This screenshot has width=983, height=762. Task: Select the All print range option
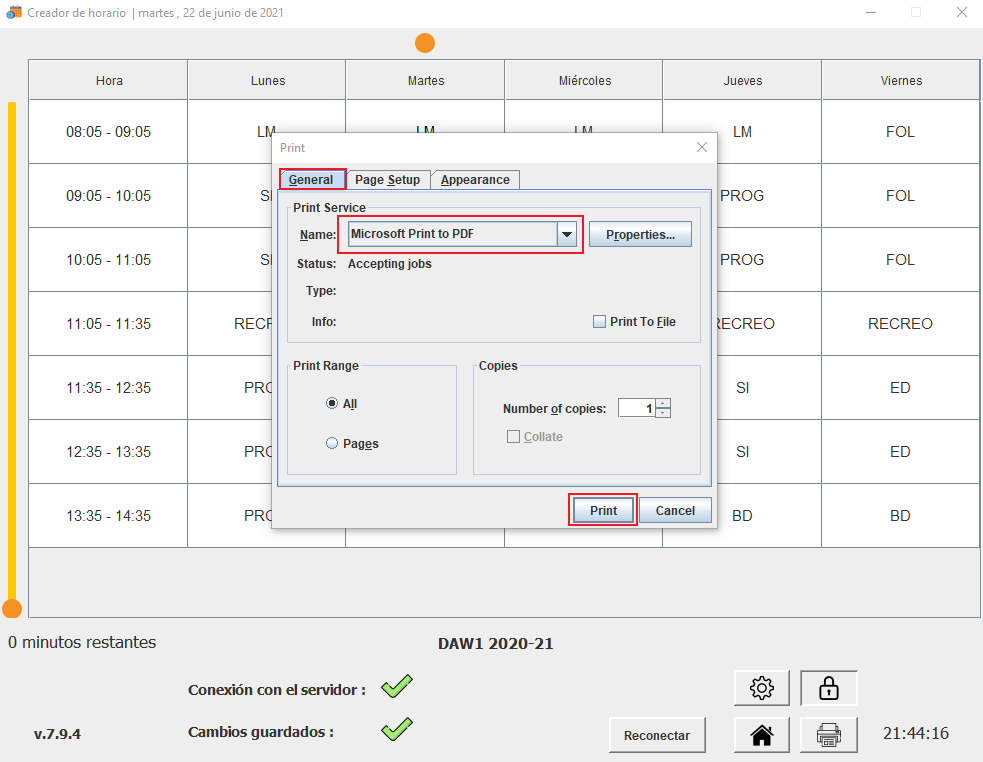(332, 404)
